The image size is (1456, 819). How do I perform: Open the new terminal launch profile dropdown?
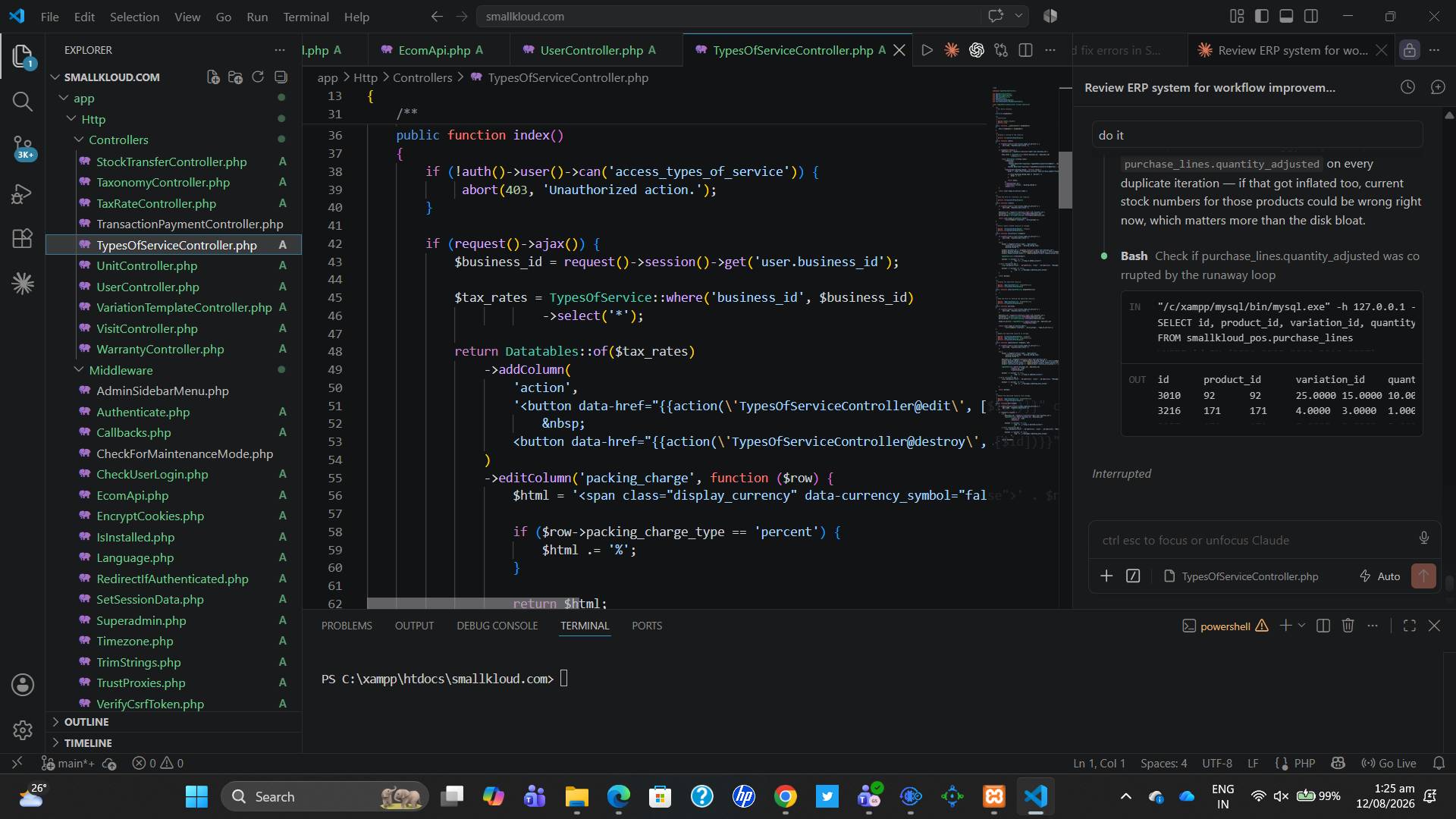point(1302,626)
